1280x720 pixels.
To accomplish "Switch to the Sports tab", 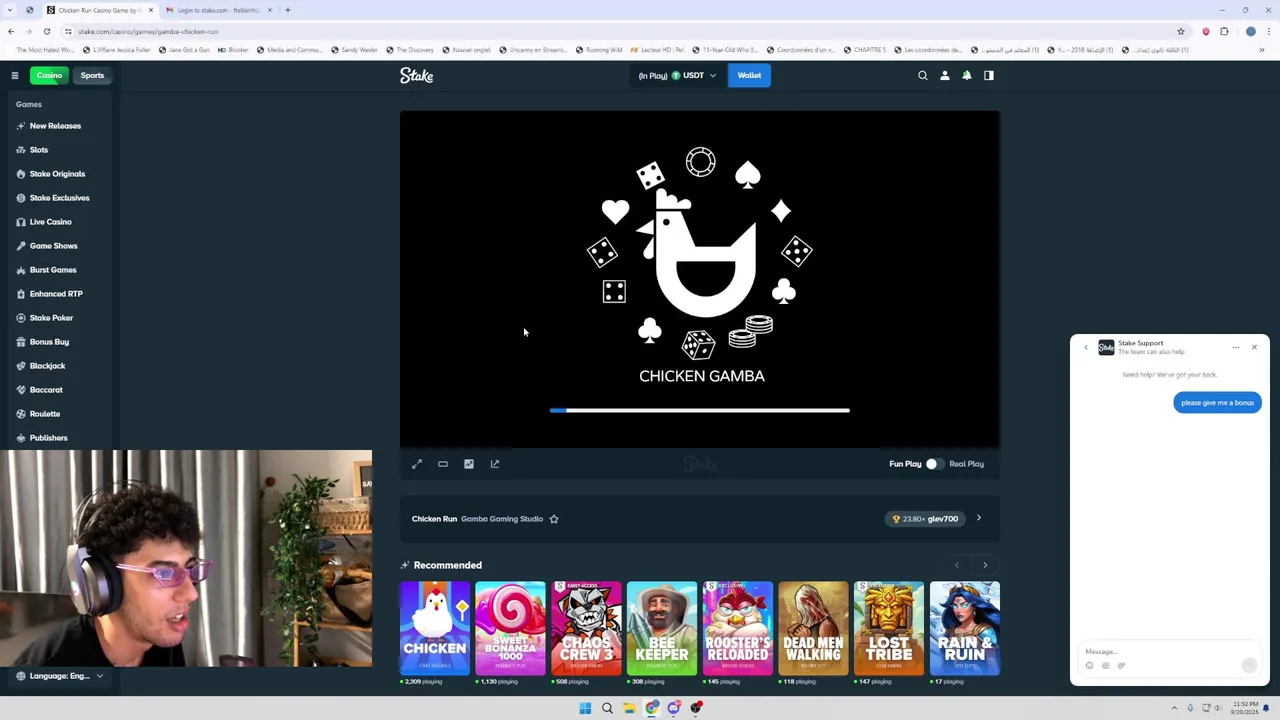I will click(x=92, y=75).
